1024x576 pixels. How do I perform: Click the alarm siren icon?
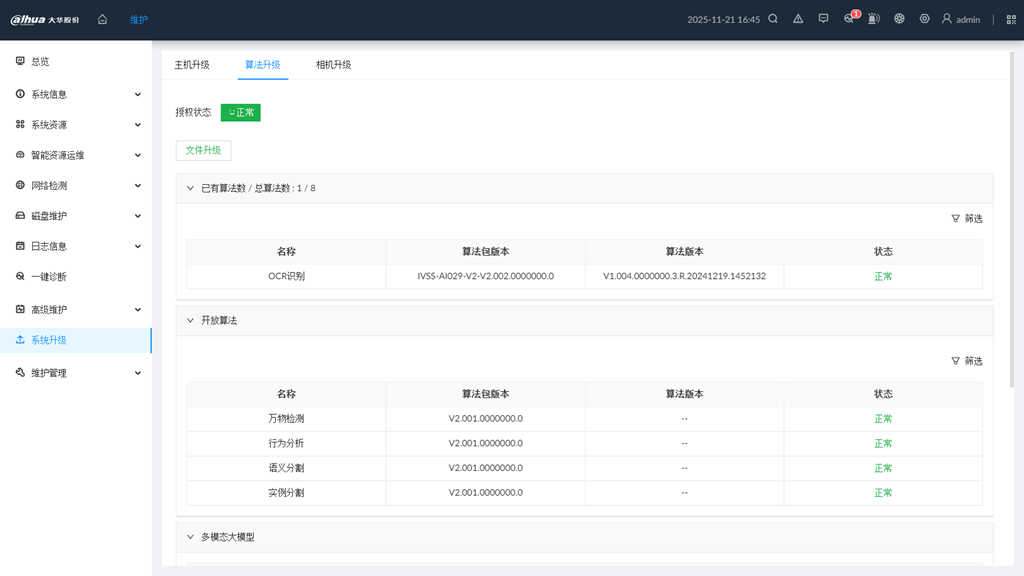874,19
